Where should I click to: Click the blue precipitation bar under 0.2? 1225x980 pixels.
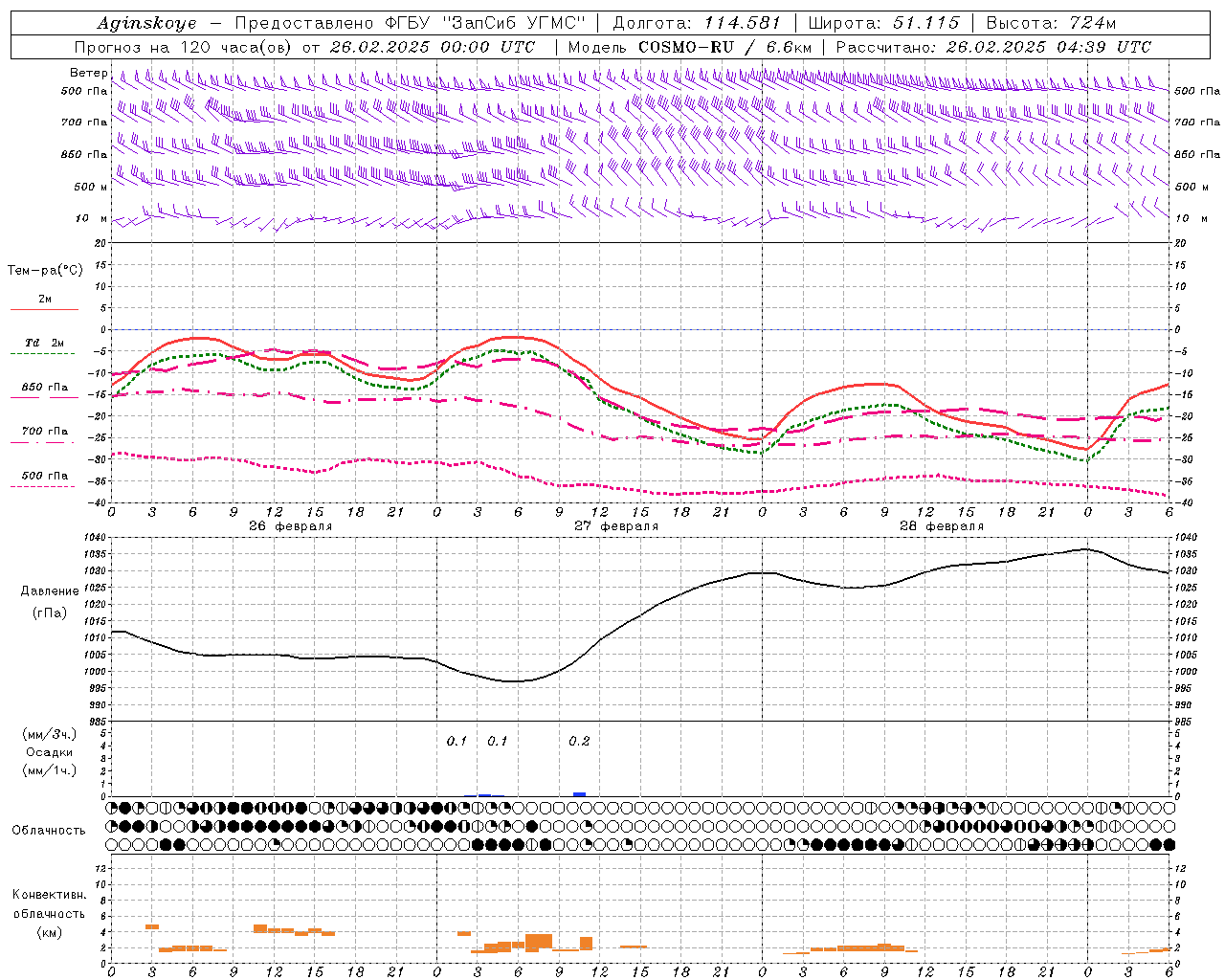(579, 794)
